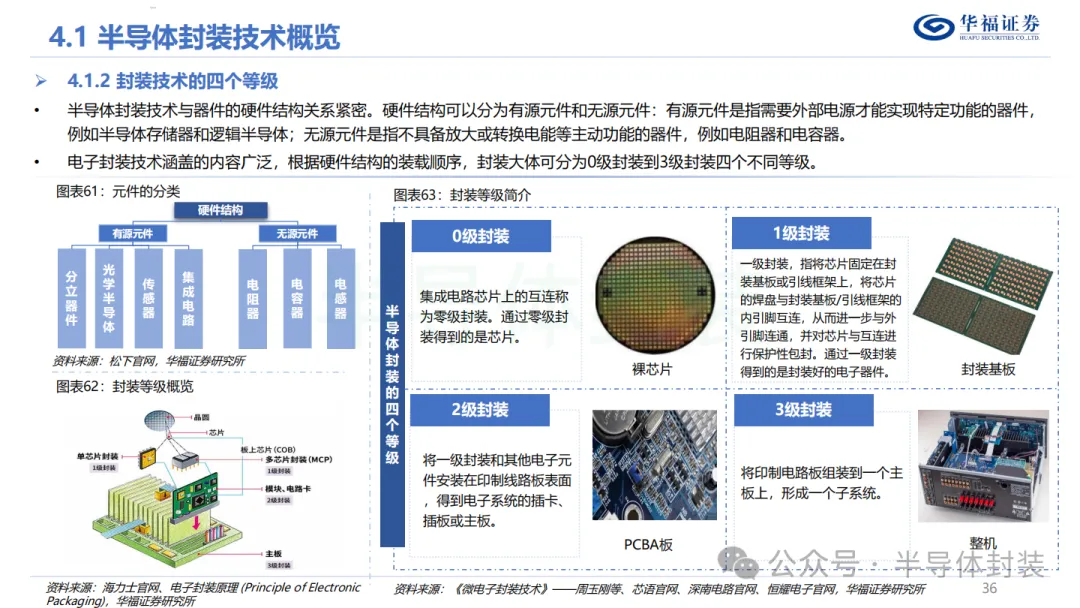Select the 3级封装 header box
The width and height of the screenshot is (1080, 608).
803,410
